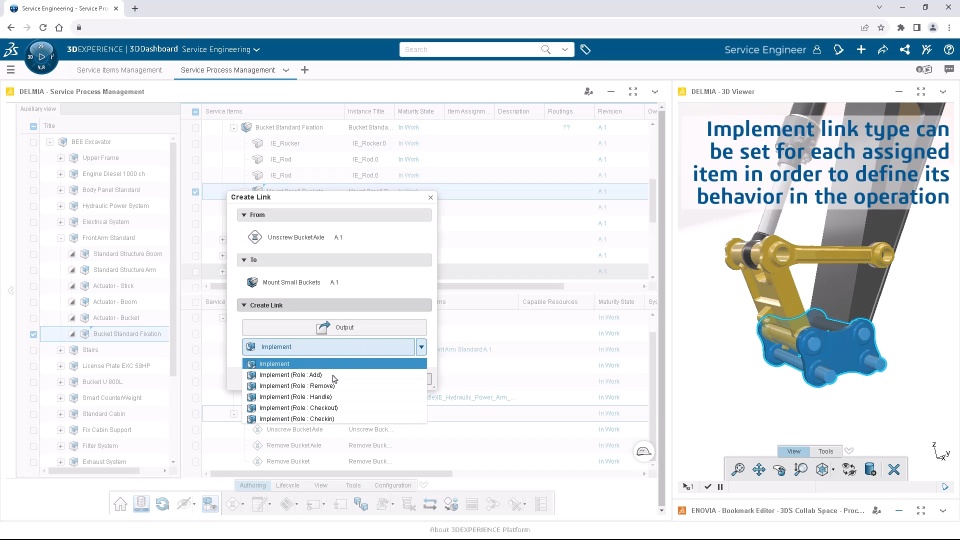Tick checkbox for BEE Excavator row

[x=34, y=142]
